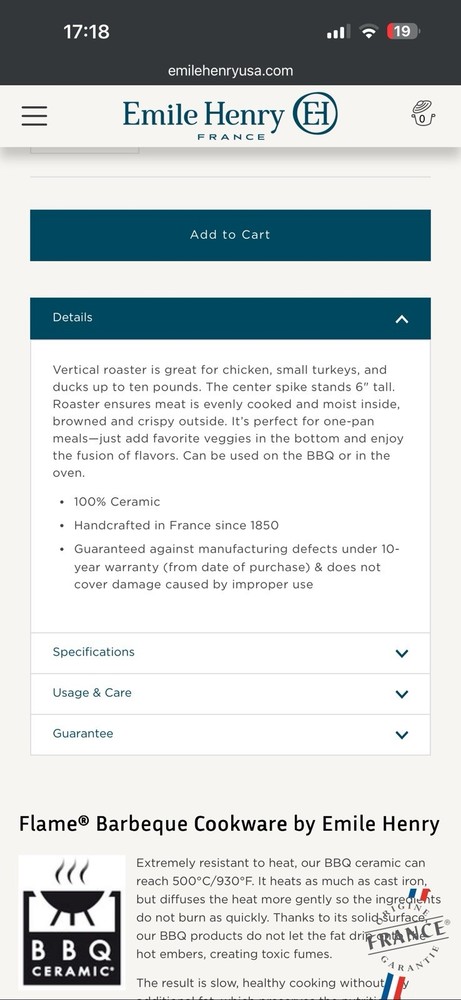Tap the Emile Henry EH circle logo
This screenshot has height=1000, width=461.
pos(315,114)
